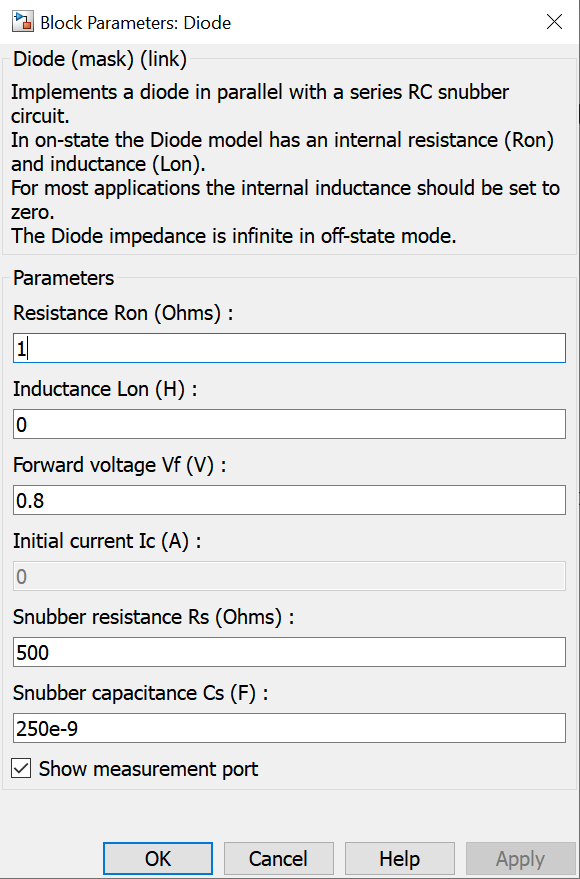This screenshot has height=879, width=580.
Task: Open Help for the Diode block
Action: tap(400, 858)
